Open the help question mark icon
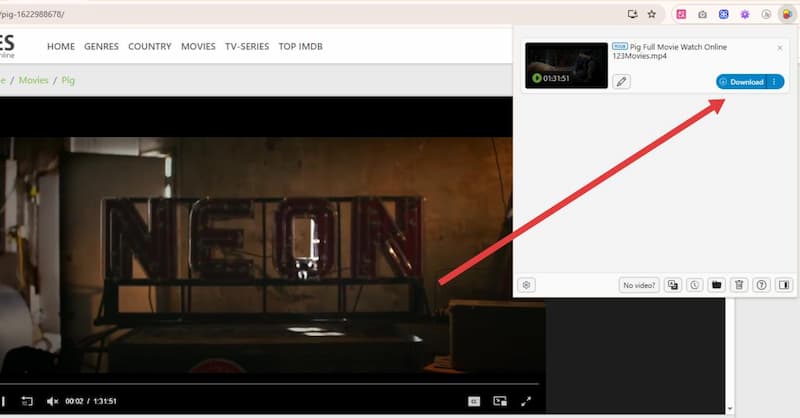This screenshot has height=418, width=800. (761, 285)
